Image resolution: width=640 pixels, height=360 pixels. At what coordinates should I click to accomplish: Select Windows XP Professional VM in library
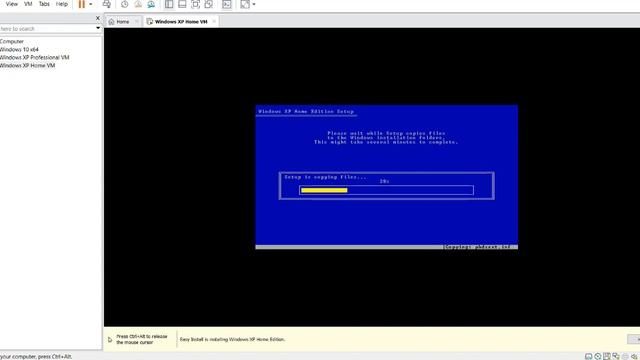coord(34,57)
